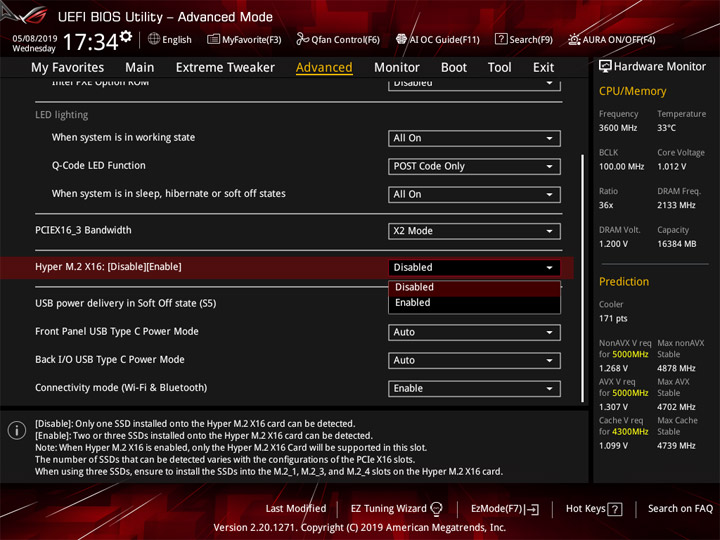This screenshot has height=540, width=720.
Task: Open working state LED dropdown
Action: [x=474, y=138]
